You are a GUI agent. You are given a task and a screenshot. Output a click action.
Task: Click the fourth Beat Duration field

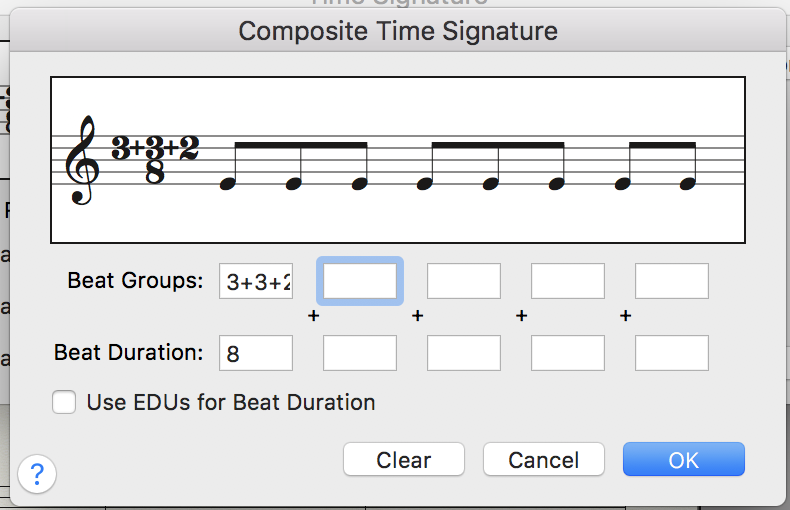pyautogui.click(x=568, y=353)
